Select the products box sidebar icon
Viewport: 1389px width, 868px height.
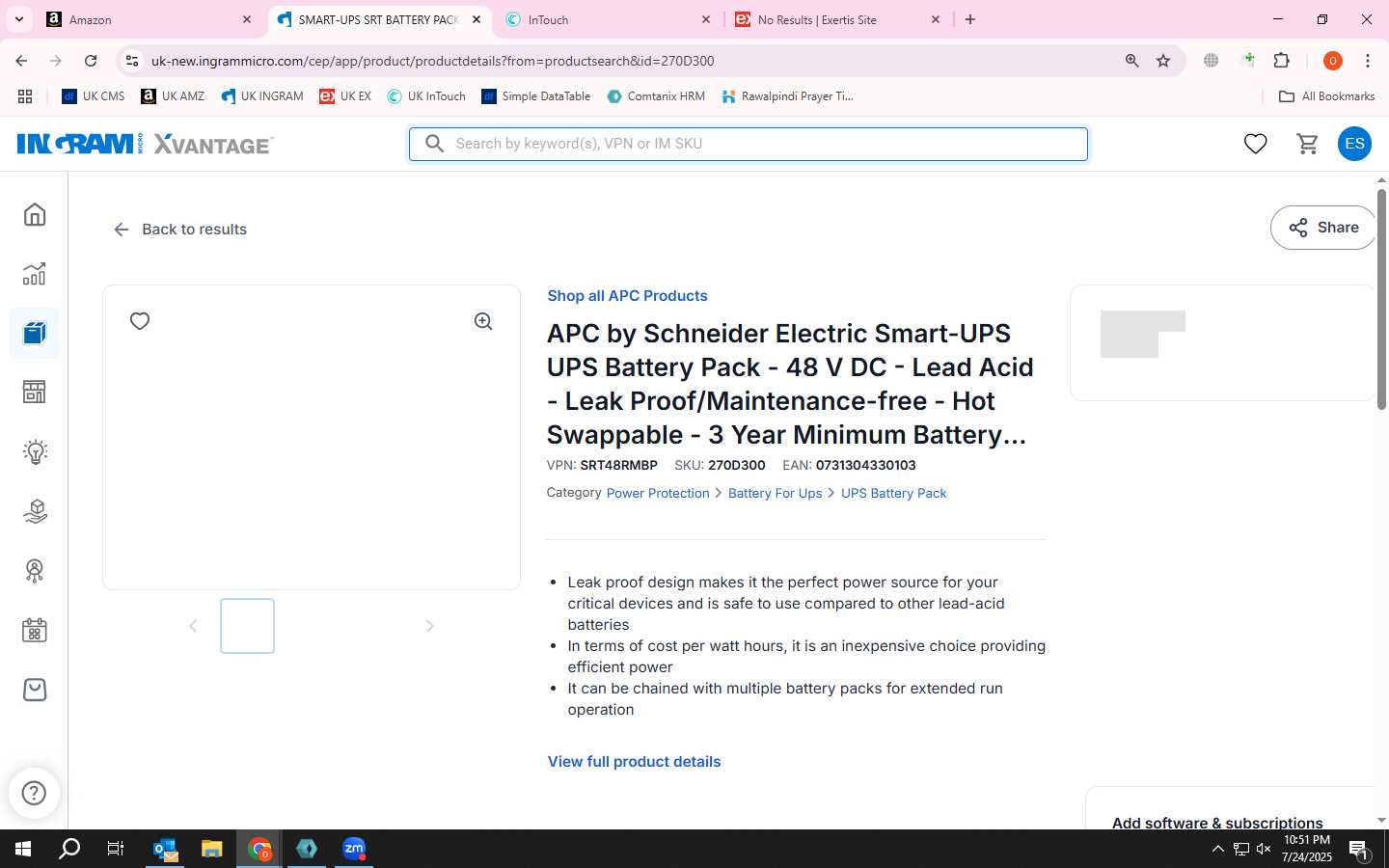tap(35, 334)
